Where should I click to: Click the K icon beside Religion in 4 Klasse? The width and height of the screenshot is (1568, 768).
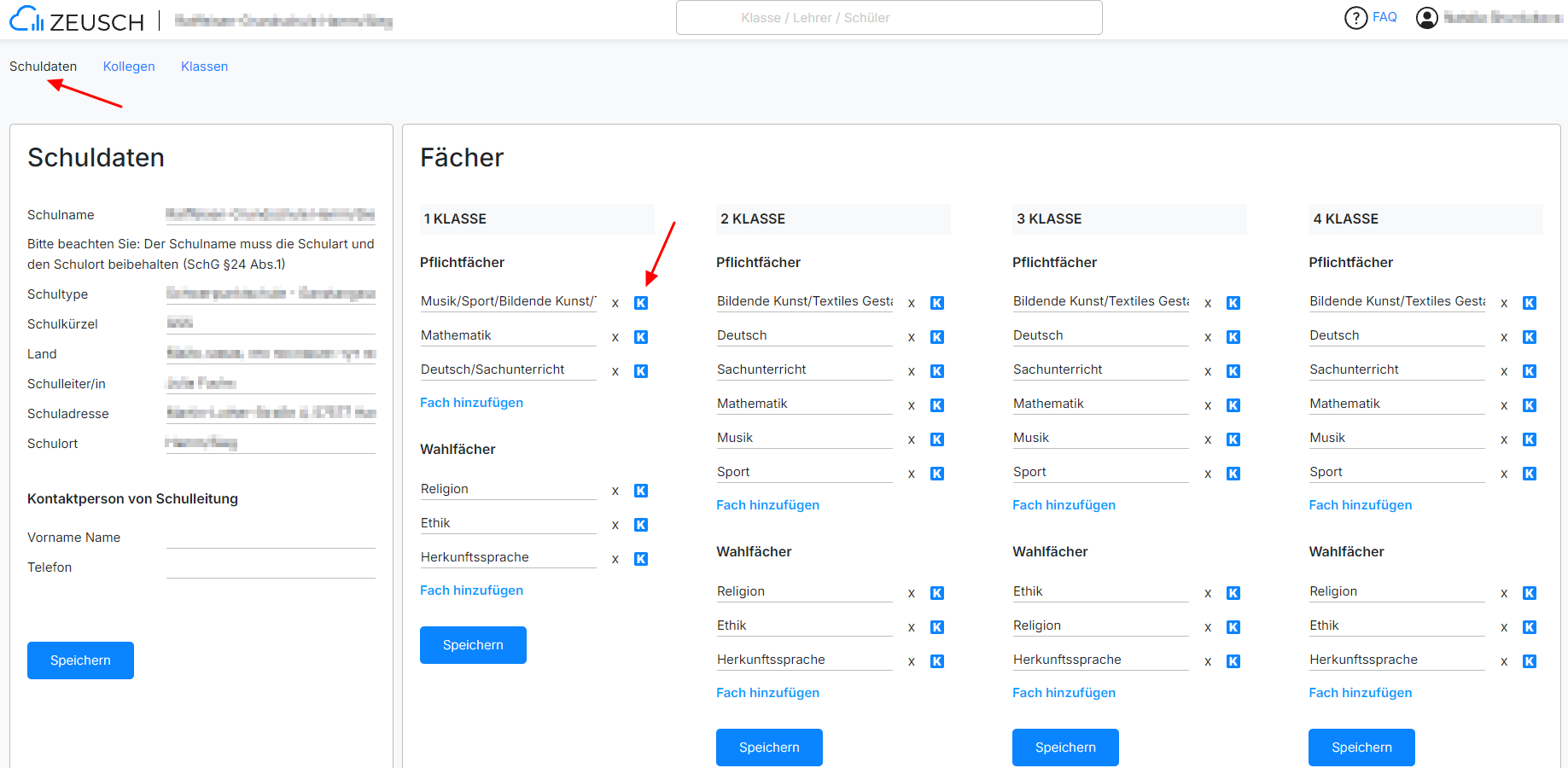pyautogui.click(x=1530, y=593)
